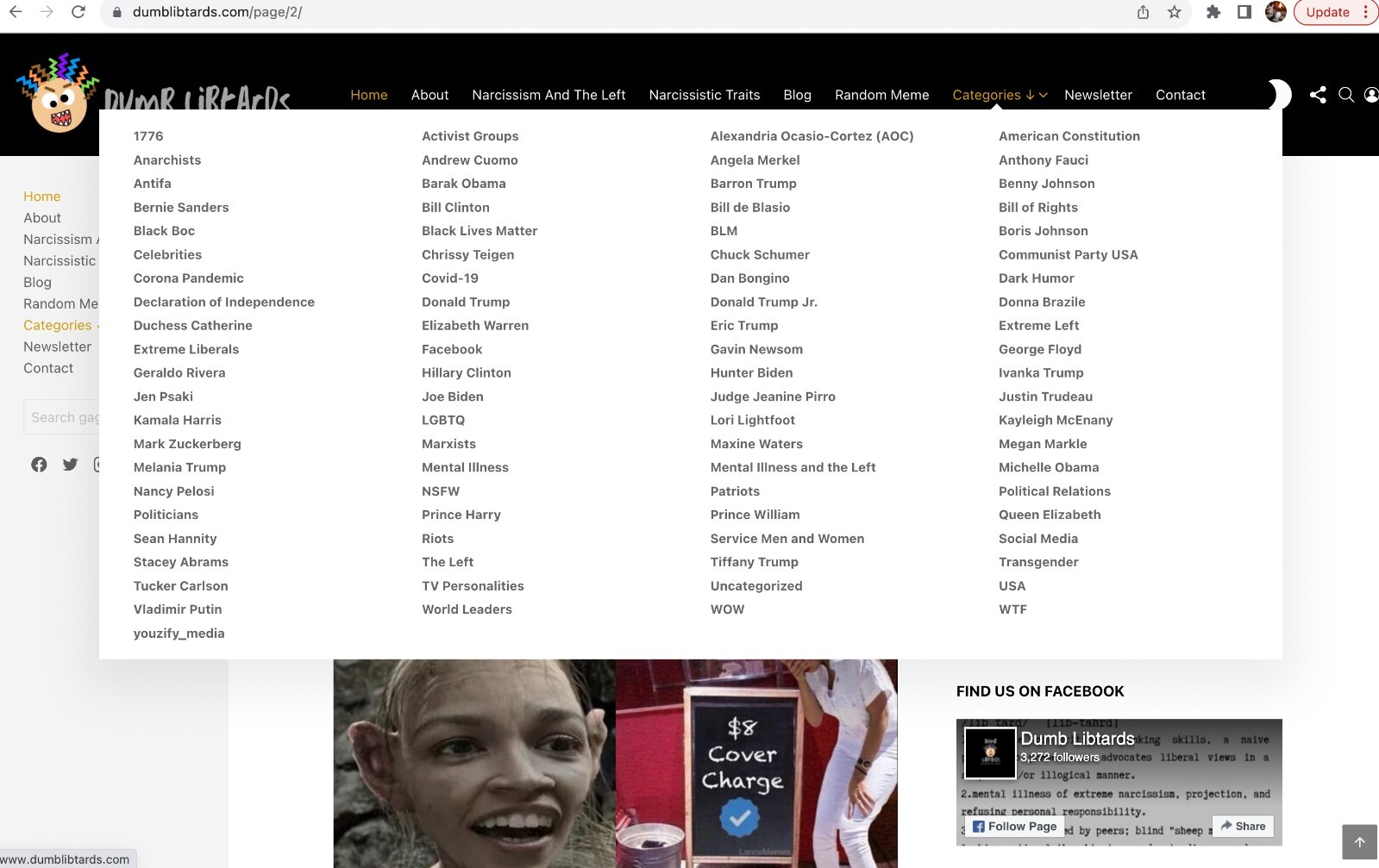Open Random Meme in top navigation
Image resolution: width=1379 pixels, height=868 pixels.
click(x=881, y=95)
